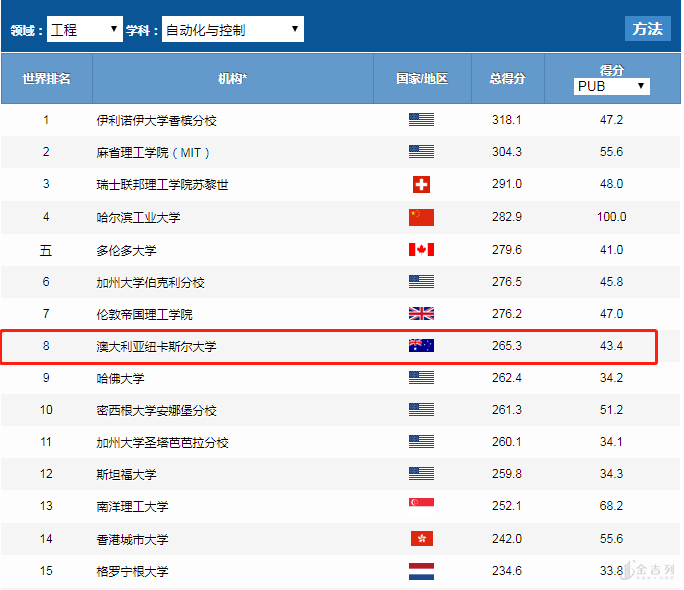Open the 学科 dropdown showing 自动化与控制
The image size is (684, 590).
tap(231, 30)
